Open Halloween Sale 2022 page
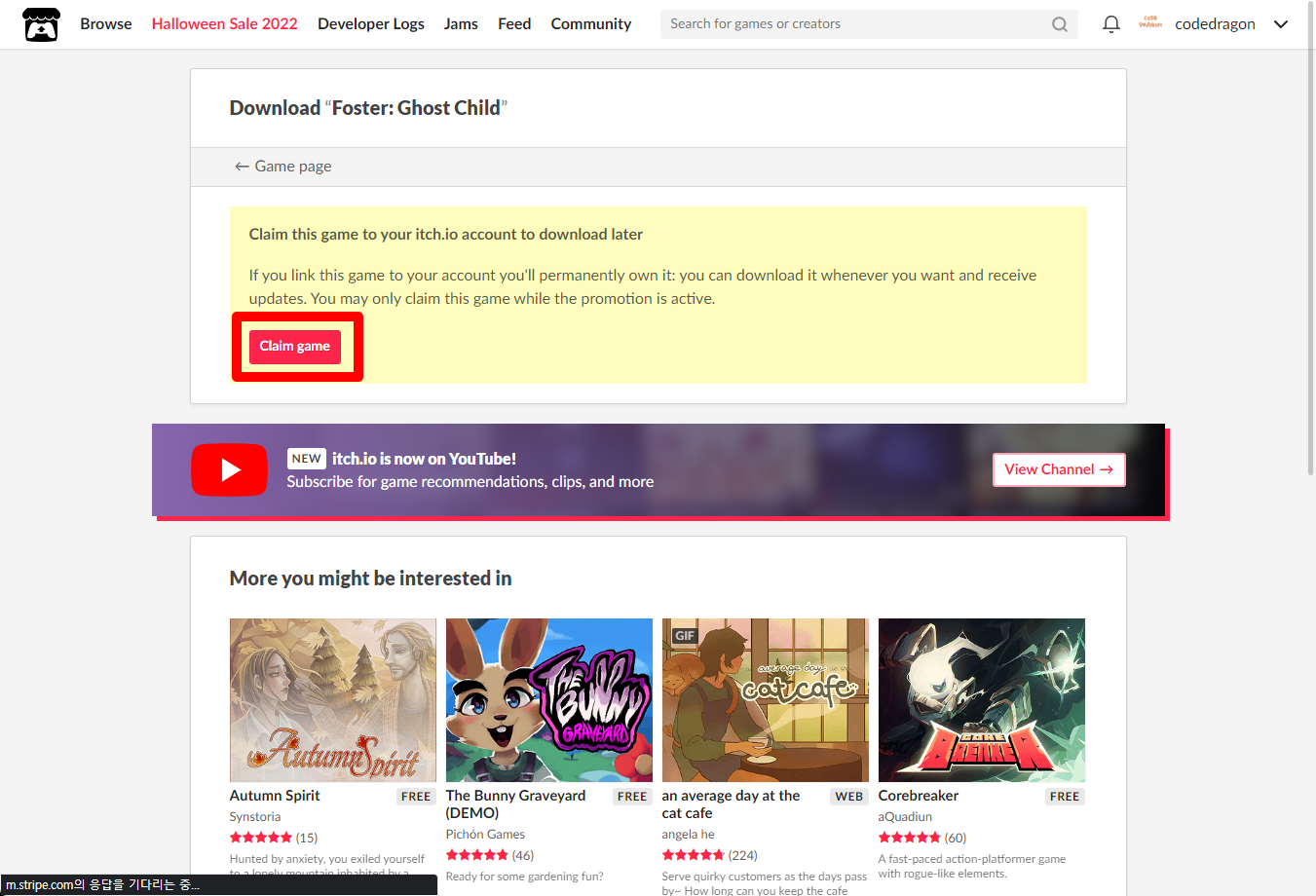Image resolution: width=1316 pixels, height=896 pixels. click(224, 24)
